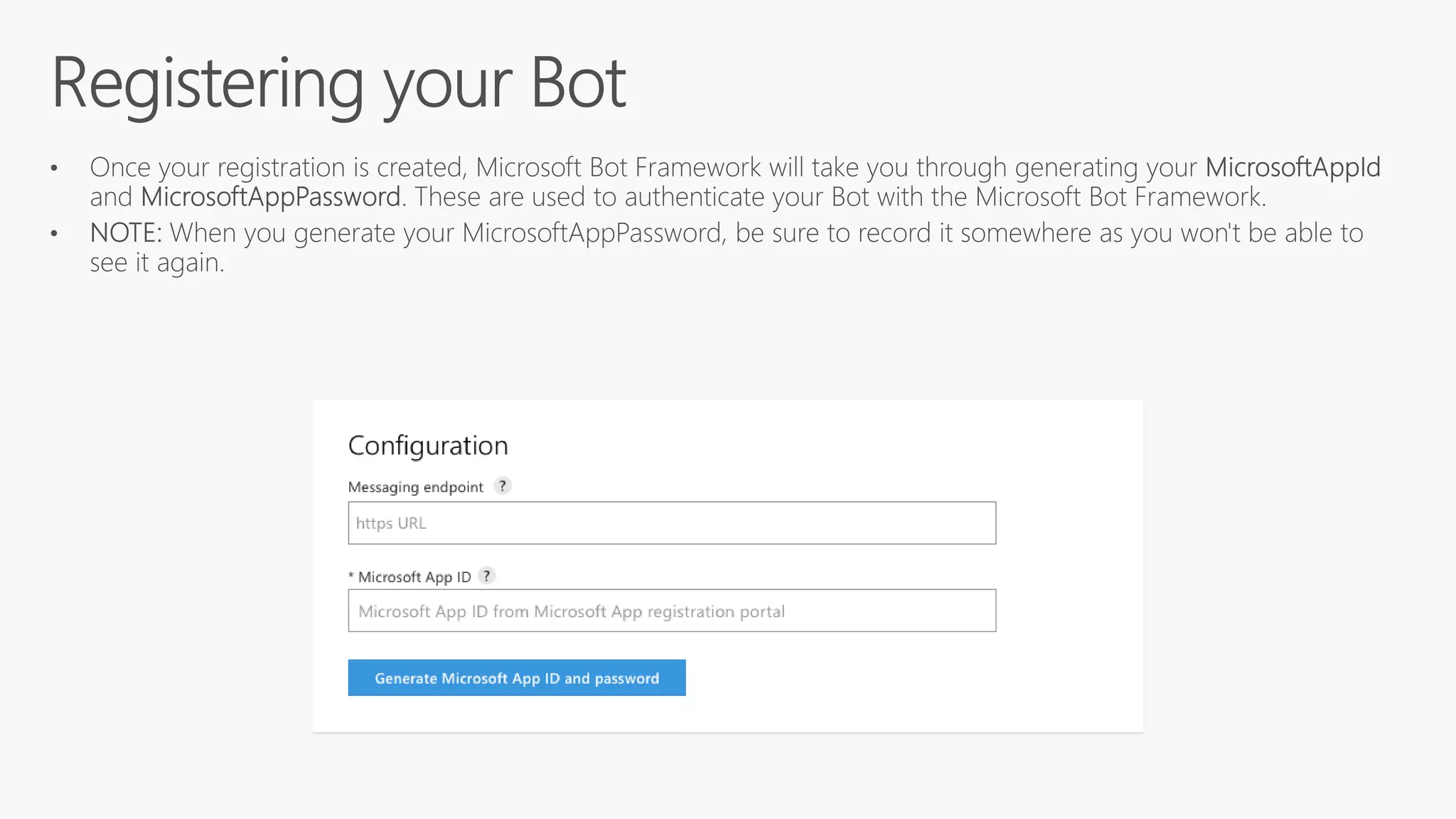Click the Microsoft App ID help icon
The image size is (1456, 819).
point(486,576)
